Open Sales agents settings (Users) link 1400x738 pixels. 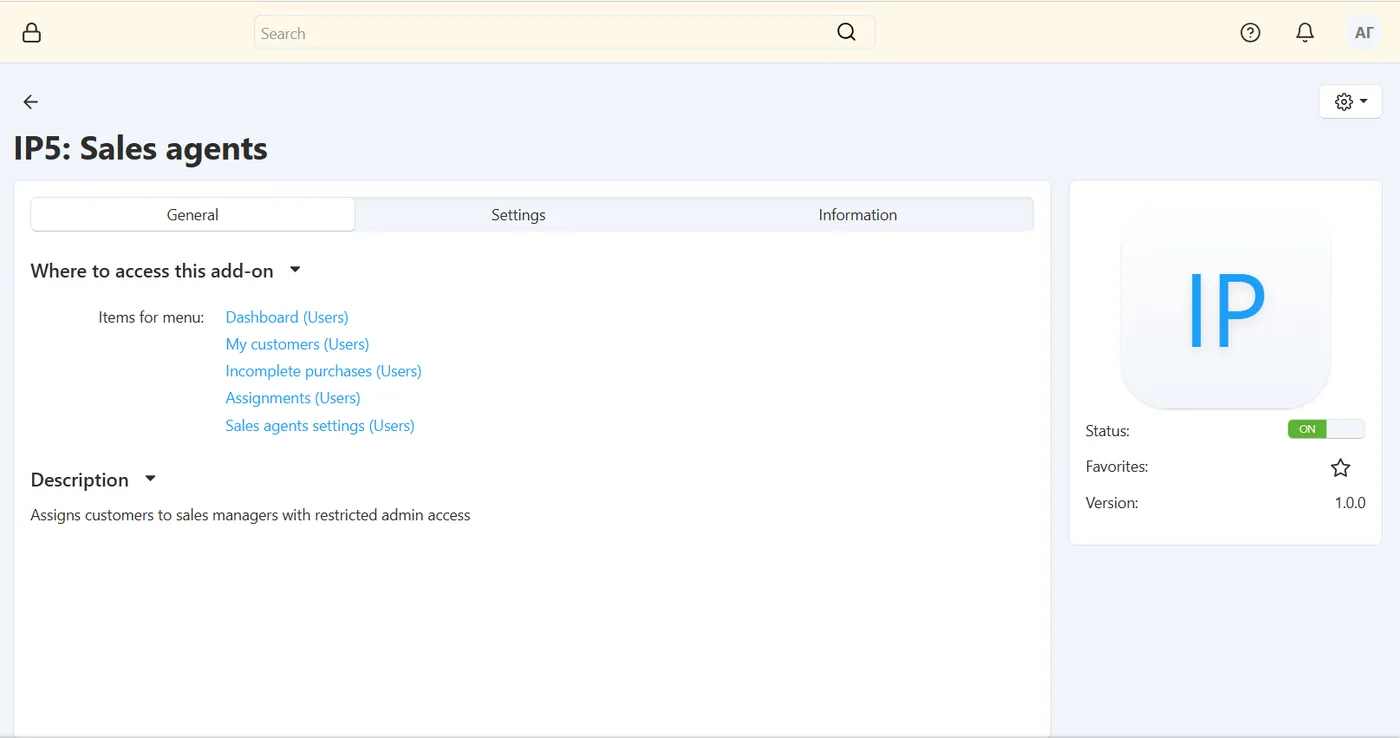[x=320, y=426]
